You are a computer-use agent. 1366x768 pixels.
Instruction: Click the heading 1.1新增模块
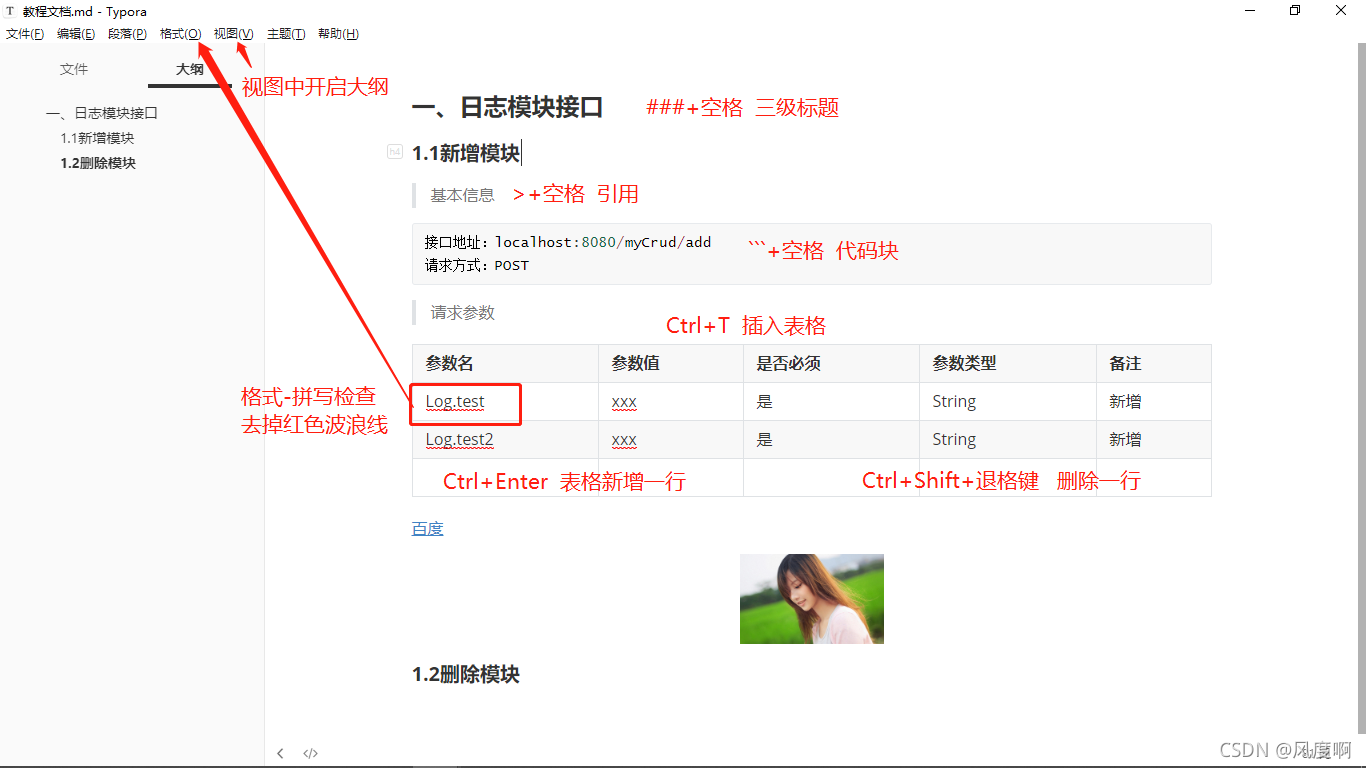[466, 153]
